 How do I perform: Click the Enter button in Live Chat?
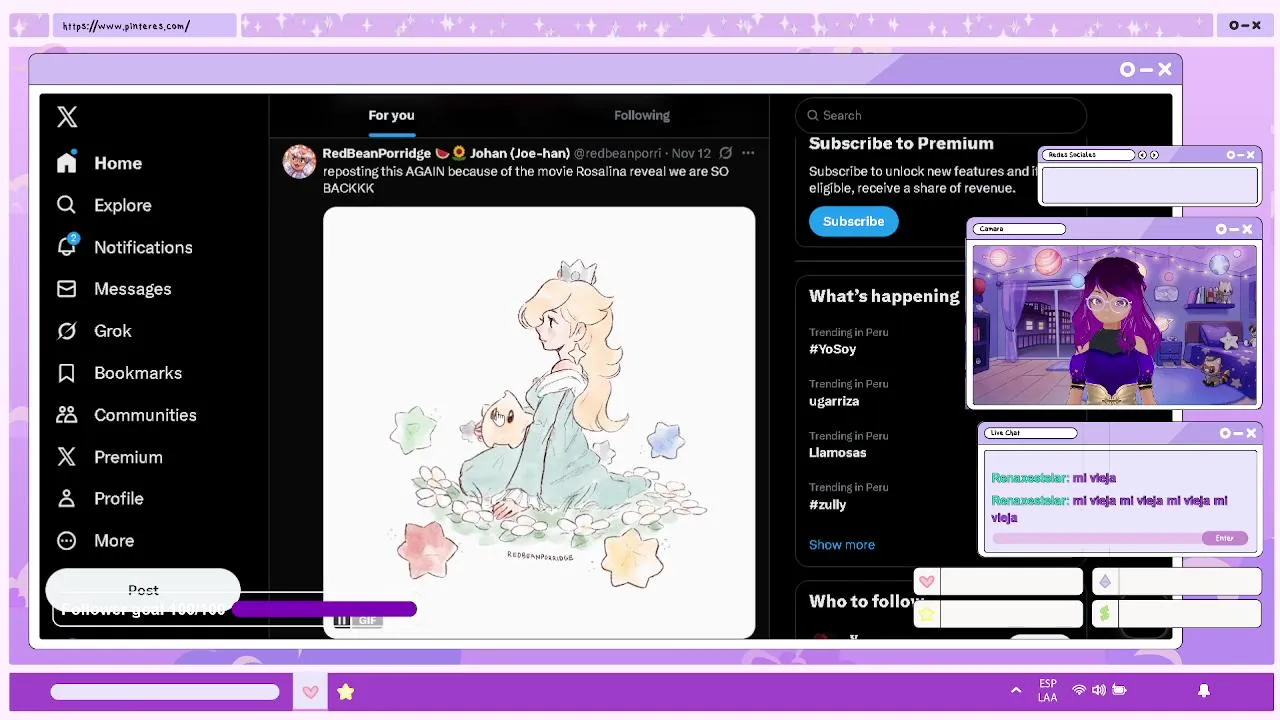click(1224, 538)
